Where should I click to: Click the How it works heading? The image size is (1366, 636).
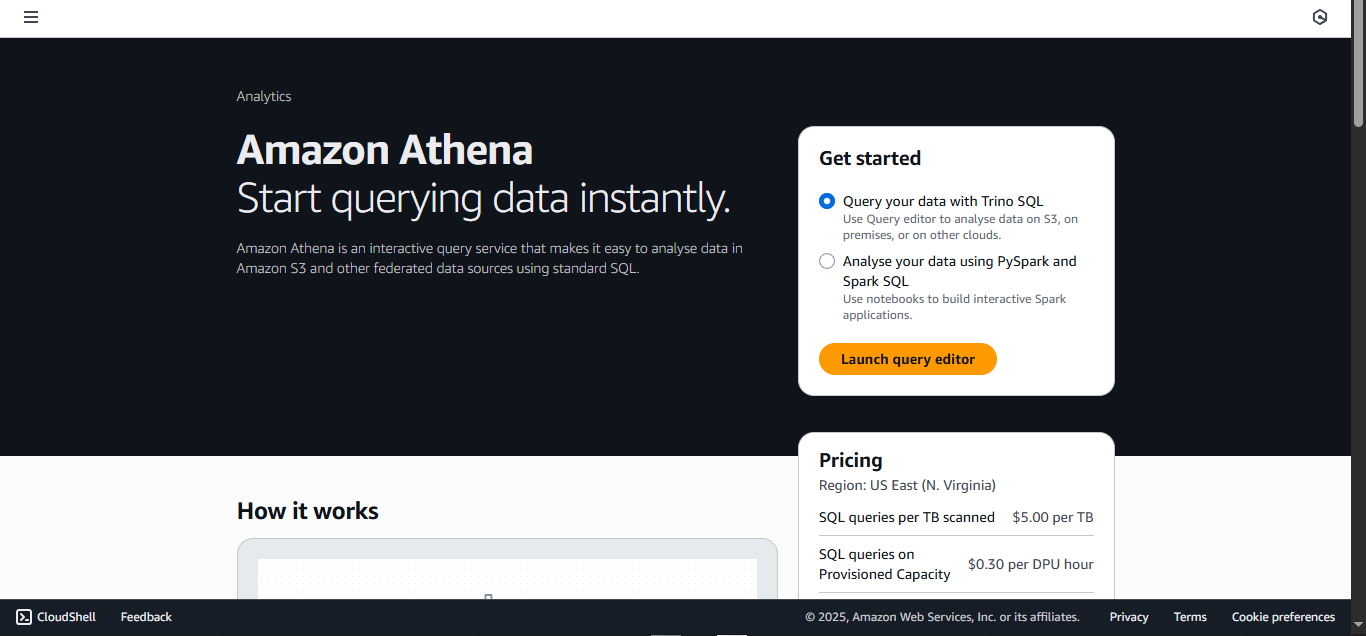click(308, 511)
